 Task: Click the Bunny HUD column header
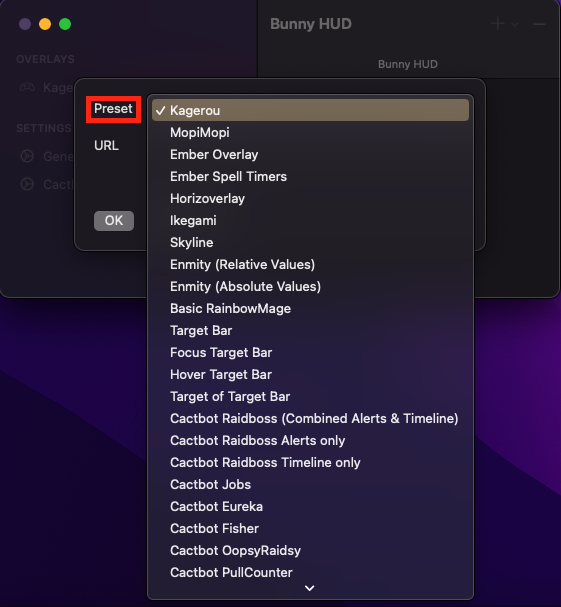tap(408, 64)
